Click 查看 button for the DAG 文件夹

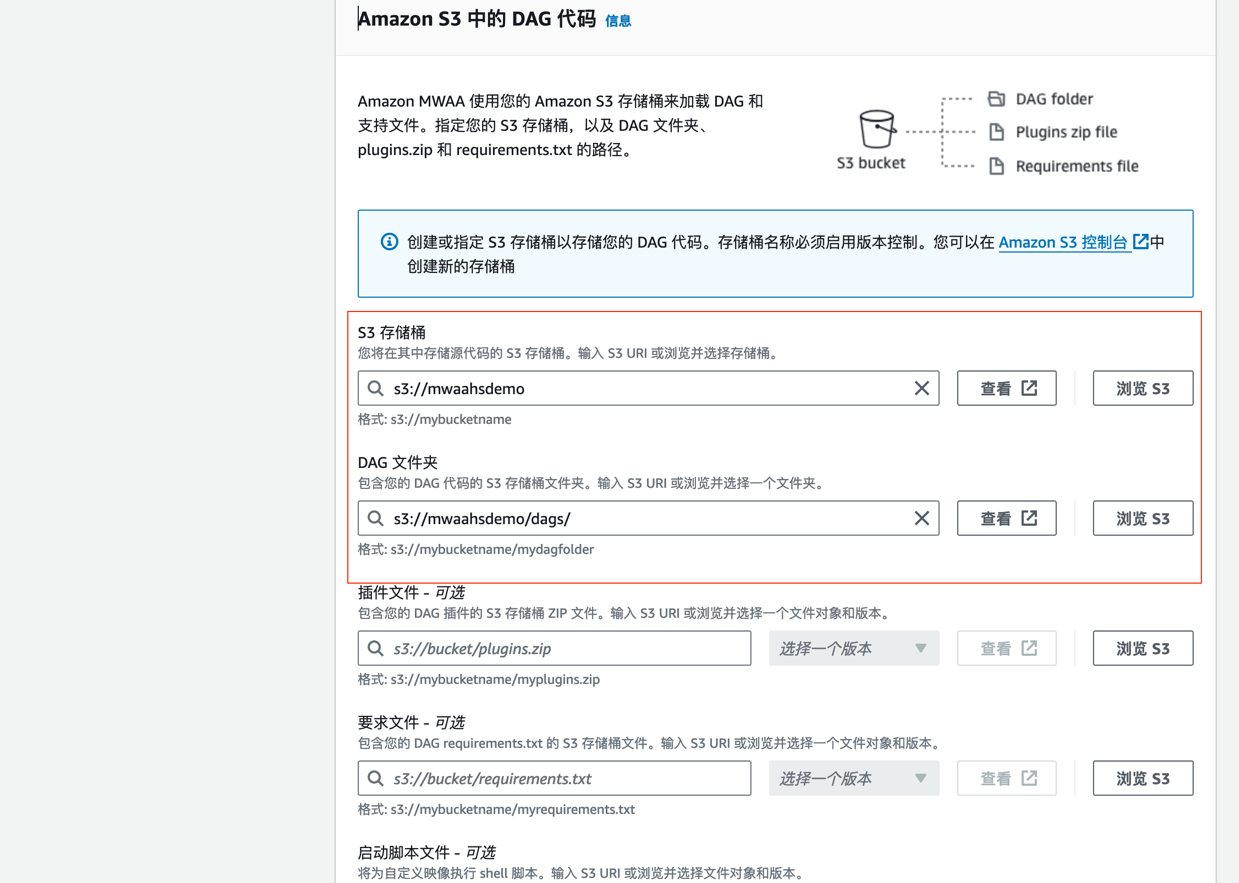point(1006,518)
